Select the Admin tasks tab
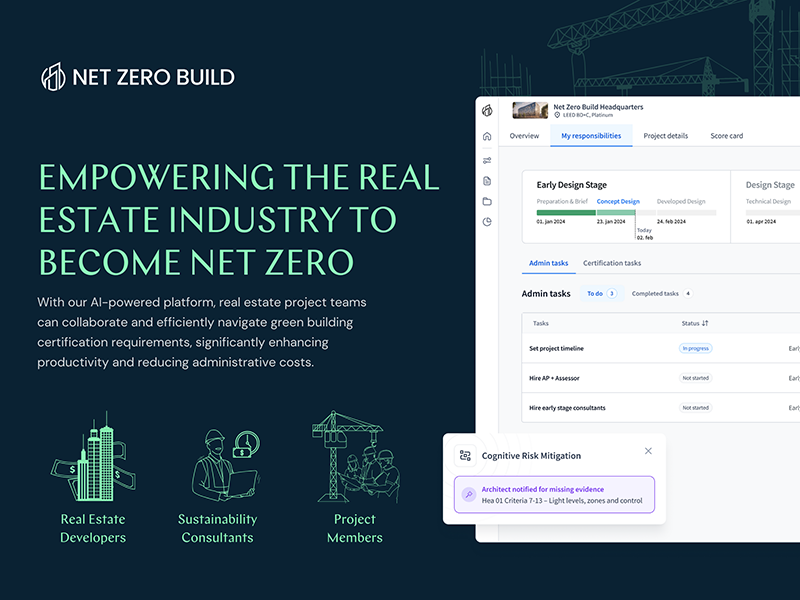The image size is (800, 600). 548,263
